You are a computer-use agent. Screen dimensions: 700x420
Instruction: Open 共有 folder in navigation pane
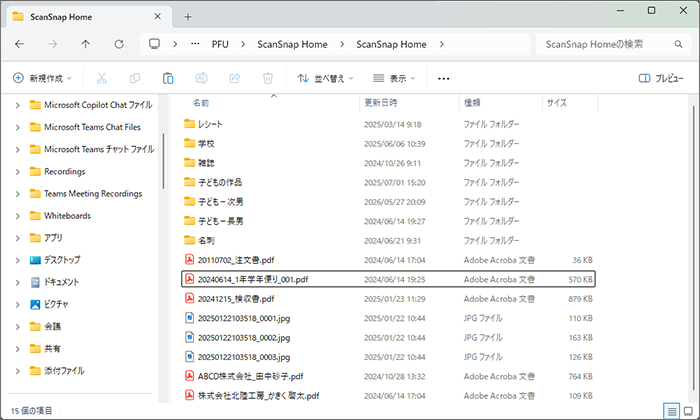point(52,349)
